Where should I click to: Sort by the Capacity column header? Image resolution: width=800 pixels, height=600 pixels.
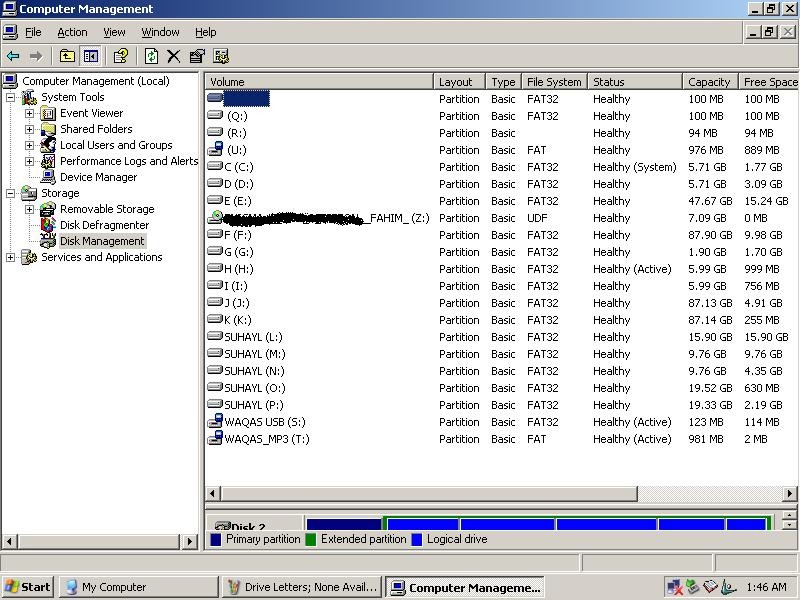(710, 82)
